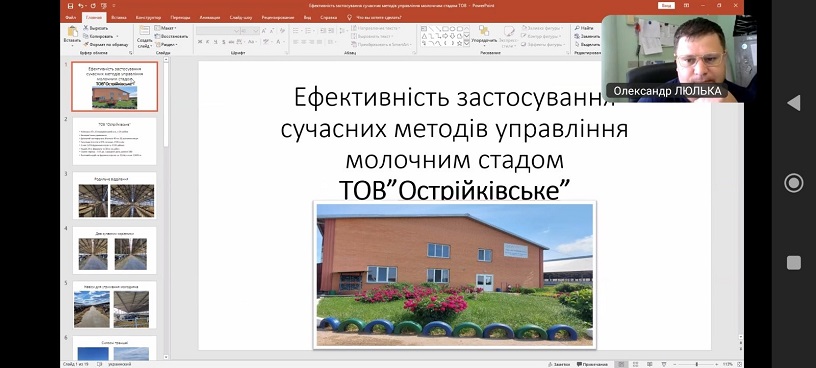
Task: Switch to the Переходы tab
Action: (x=180, y=17)
